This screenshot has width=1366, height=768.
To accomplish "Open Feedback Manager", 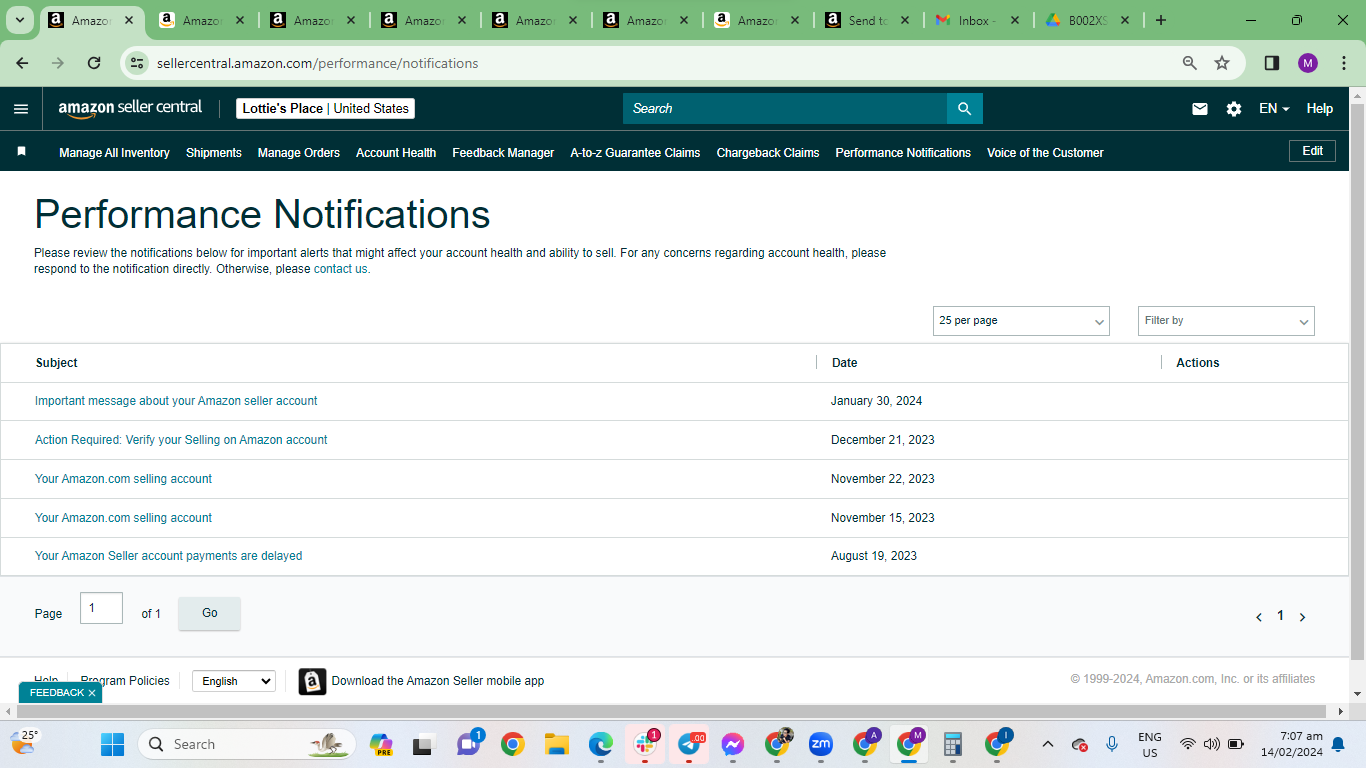I will 503,153.
